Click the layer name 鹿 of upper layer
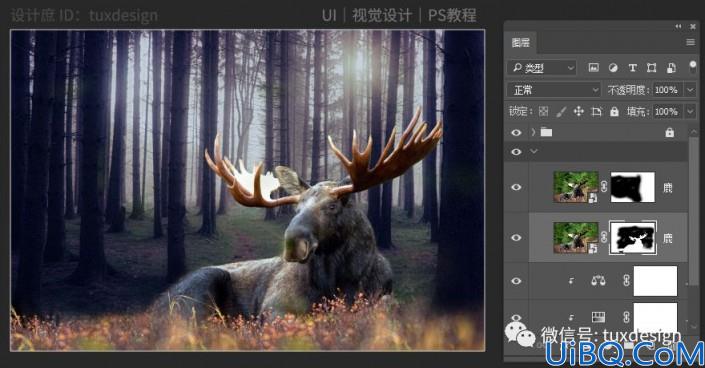The height and width of the screenshot is (368, 705). 668,187
